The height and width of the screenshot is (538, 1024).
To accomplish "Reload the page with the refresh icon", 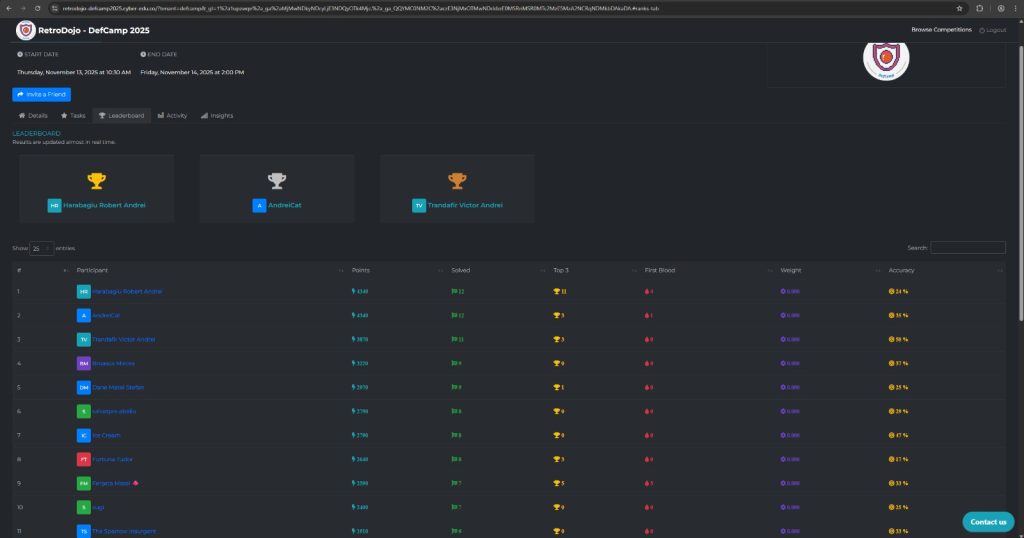I will [x=37, y=7].
